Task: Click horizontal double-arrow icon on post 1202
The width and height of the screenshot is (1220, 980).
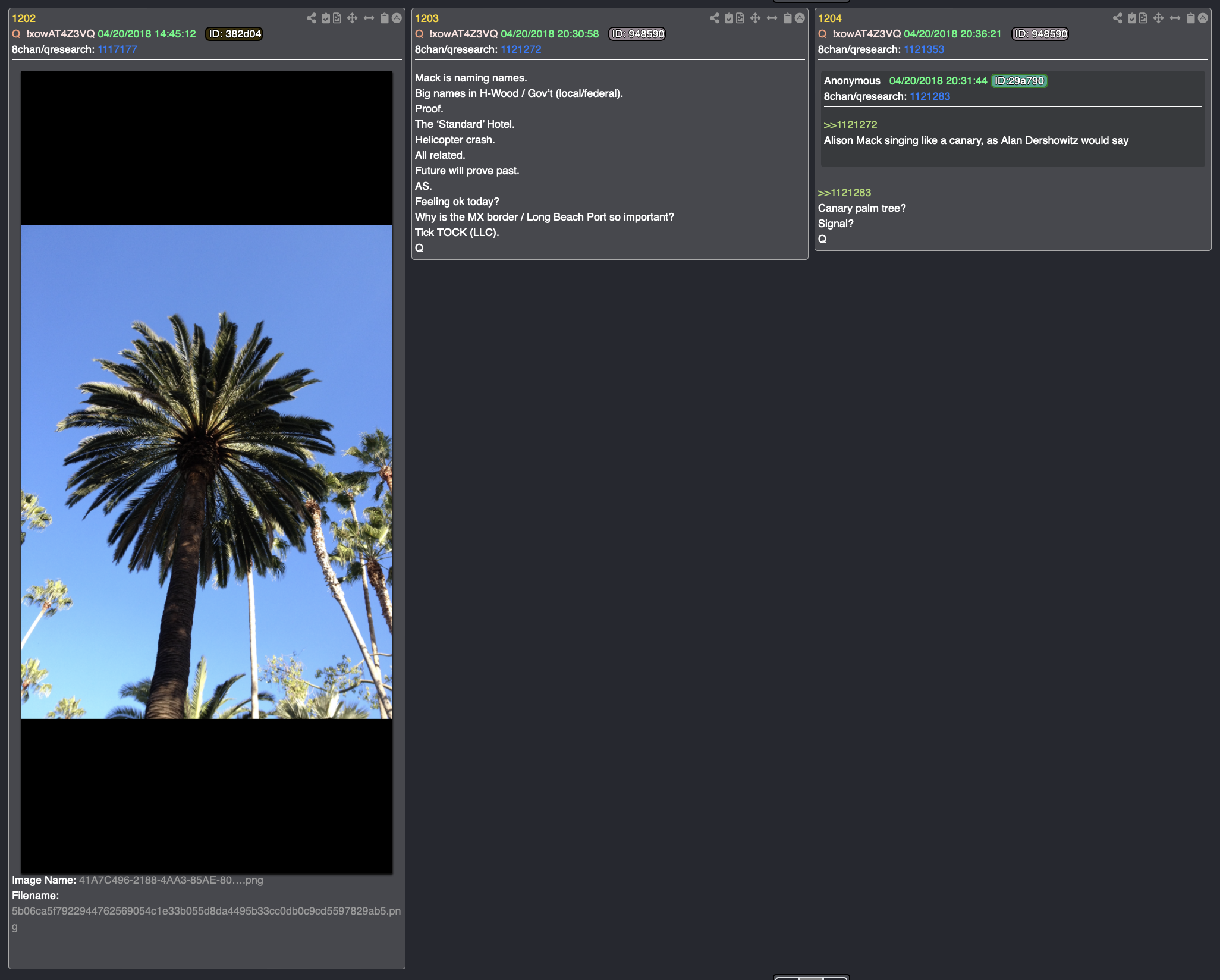Action: 369,18
